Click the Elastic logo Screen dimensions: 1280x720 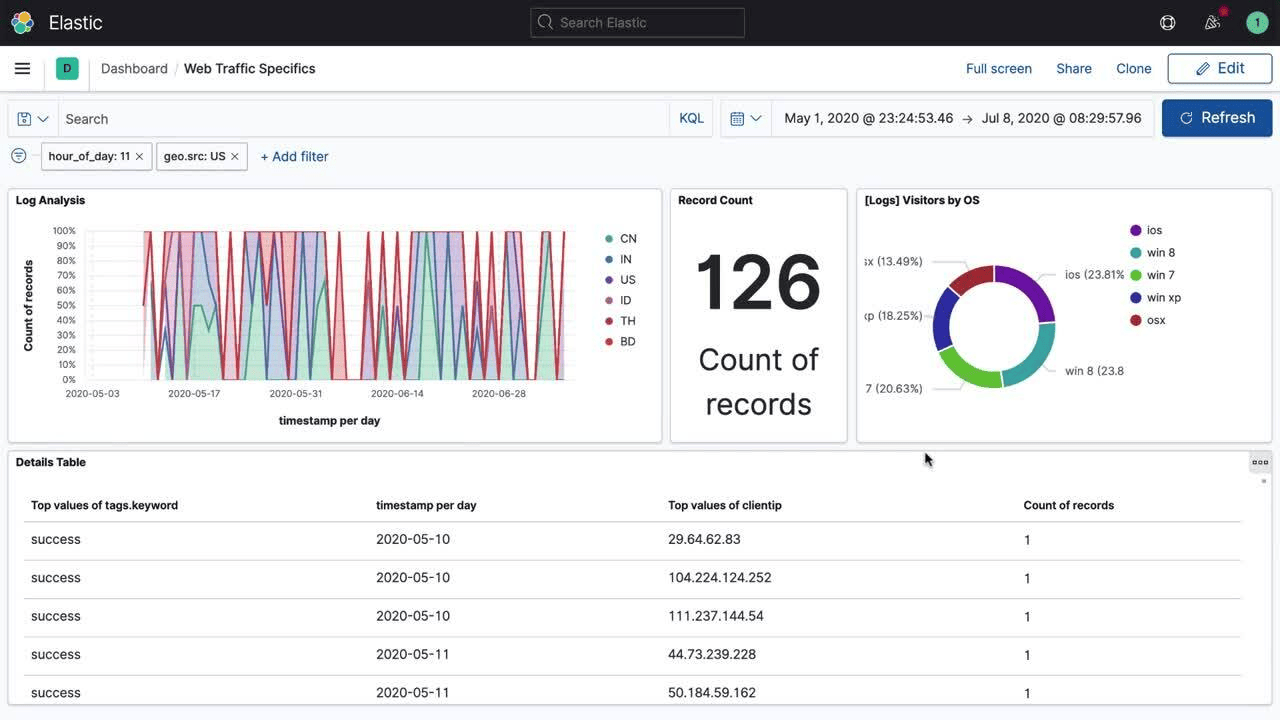click(22, 21)
